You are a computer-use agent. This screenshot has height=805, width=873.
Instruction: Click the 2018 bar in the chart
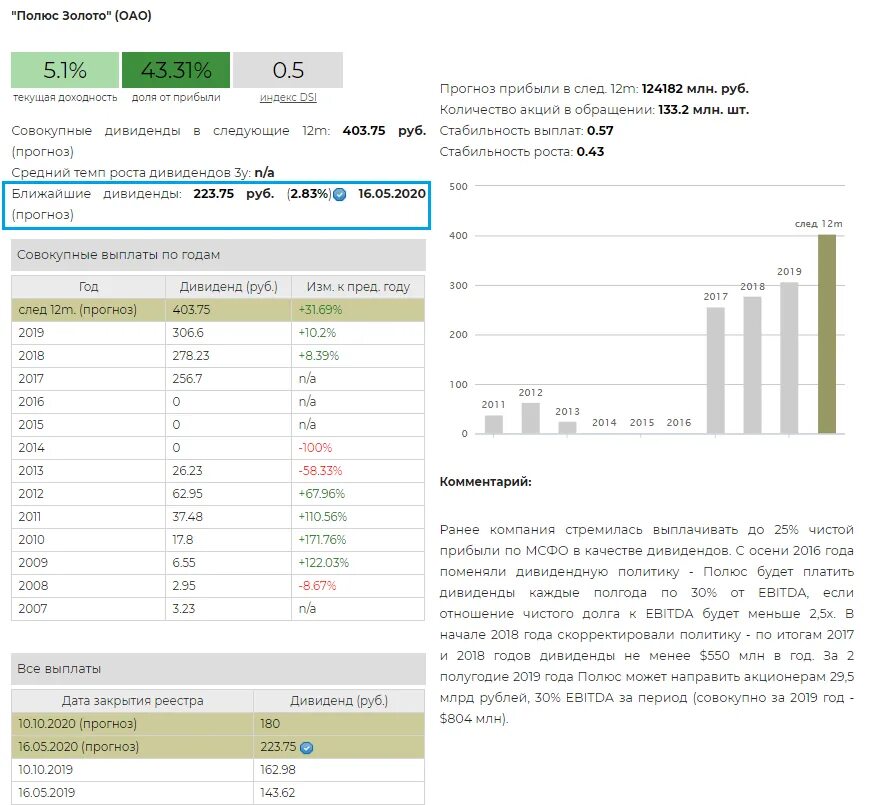(x=752, y=365)
